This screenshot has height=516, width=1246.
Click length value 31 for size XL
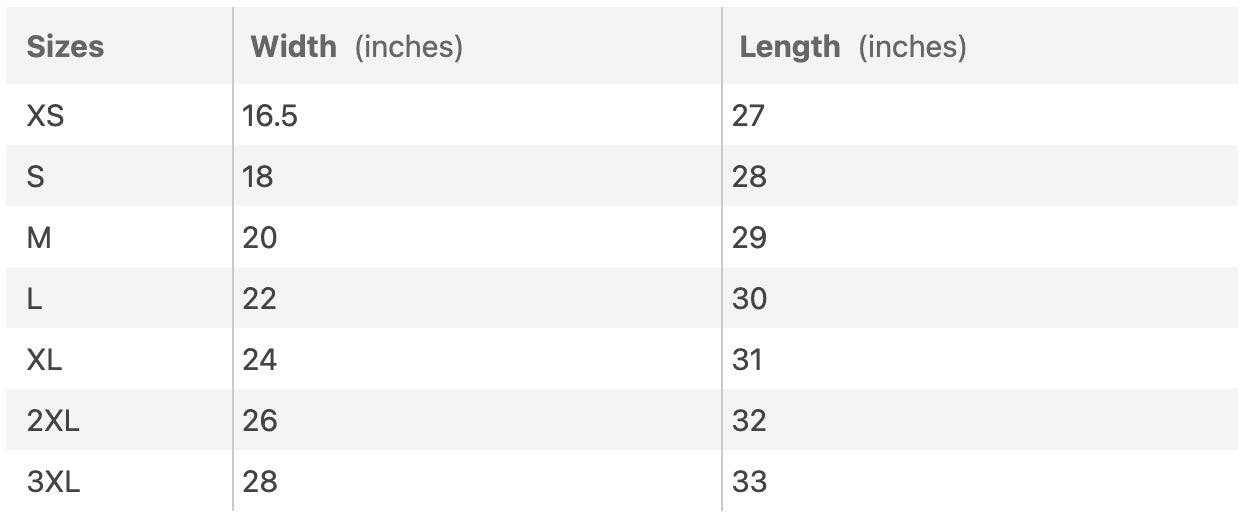[748, 360]
